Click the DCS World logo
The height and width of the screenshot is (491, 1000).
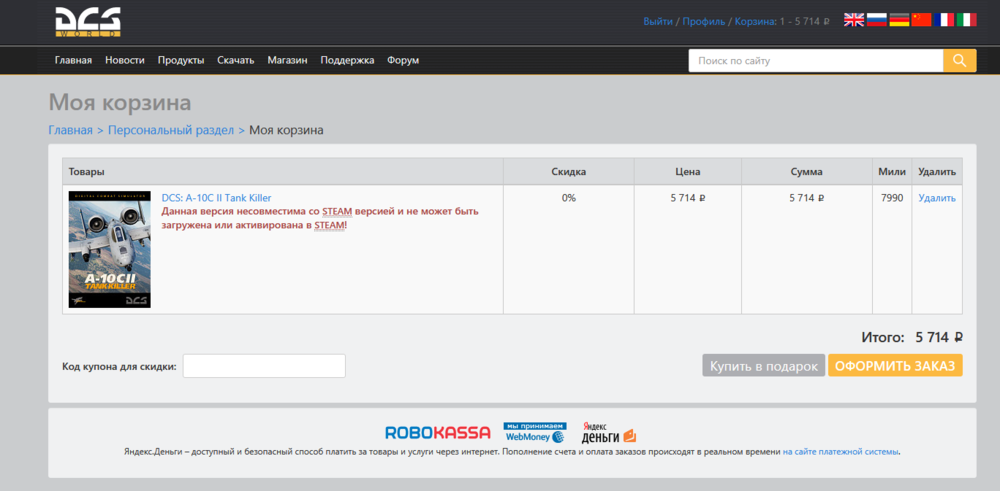[x=87, y=22]
